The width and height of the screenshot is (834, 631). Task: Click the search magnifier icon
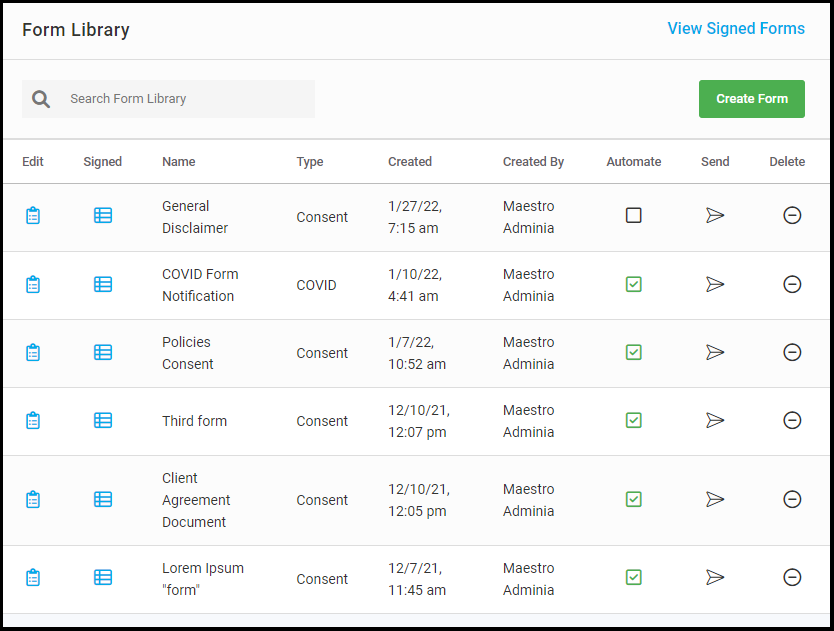(x=41, y=99)
